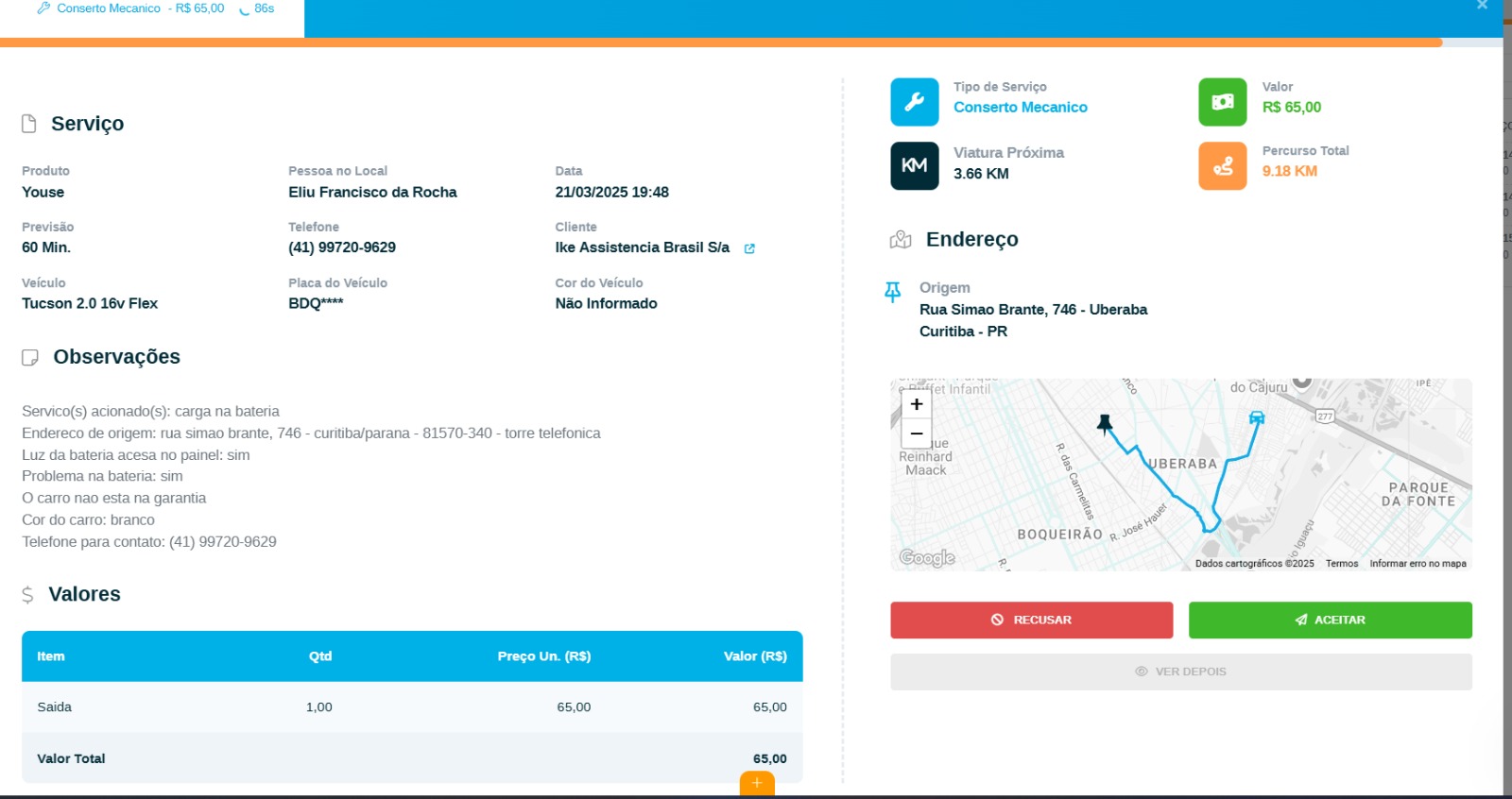
Task: Click the blue car marker on the map
Action: 1257,417
